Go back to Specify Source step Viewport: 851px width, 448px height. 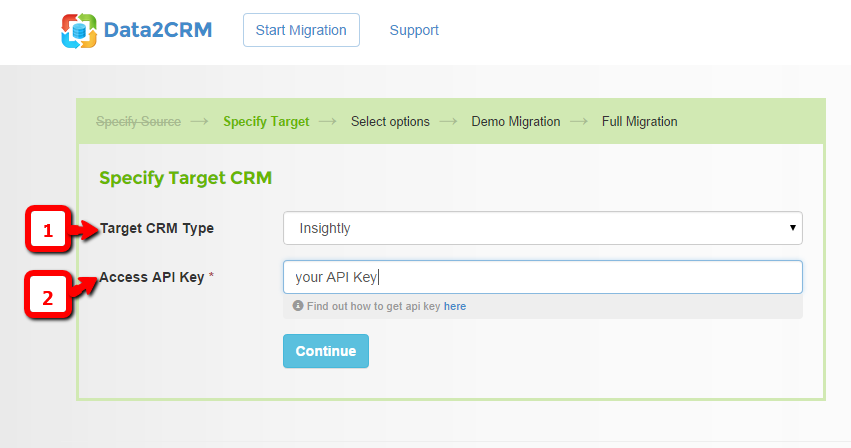pos(138,122)
